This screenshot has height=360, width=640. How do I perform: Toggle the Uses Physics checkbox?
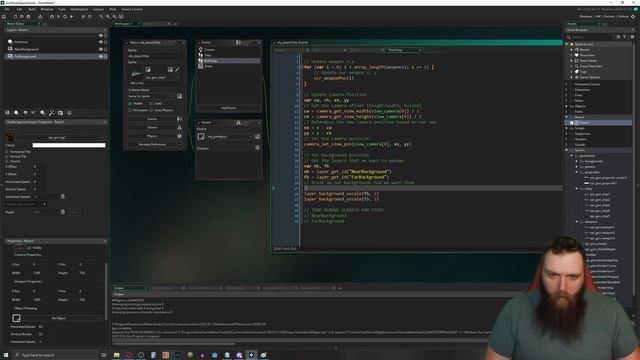(151, 110)
